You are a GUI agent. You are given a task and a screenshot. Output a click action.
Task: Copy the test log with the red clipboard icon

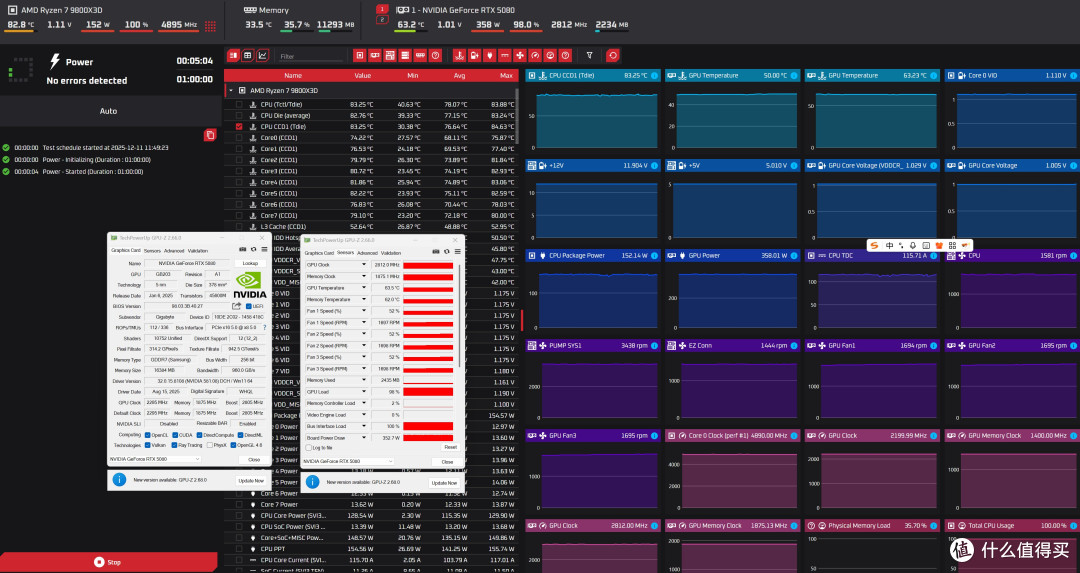point(210,135)
